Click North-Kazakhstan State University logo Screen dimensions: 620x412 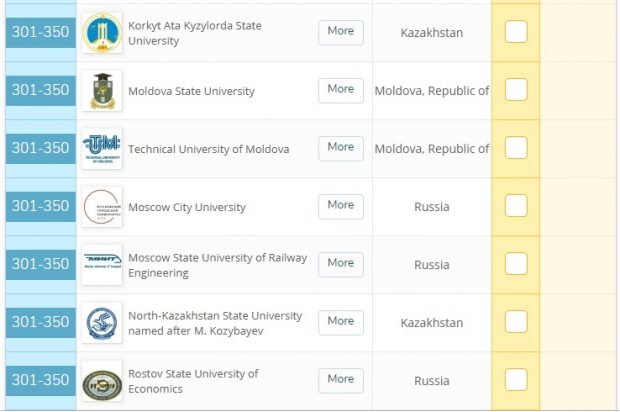coord(102,323)
